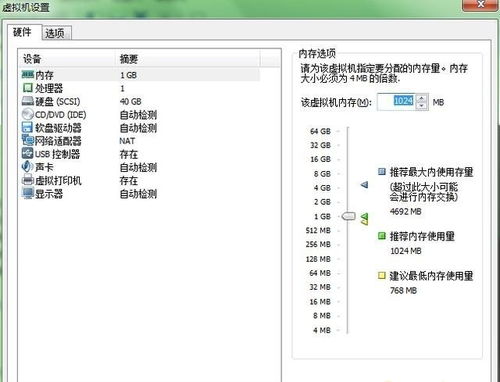
Task: Select the 网络适配器 network adapter icon
Action: 28,140
